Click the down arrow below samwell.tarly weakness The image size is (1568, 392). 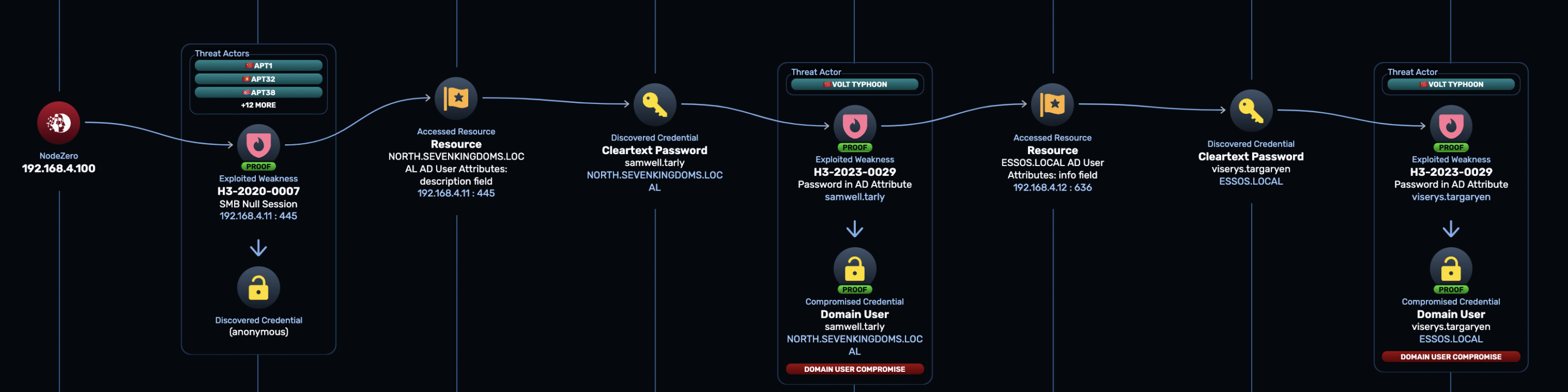(854, 229)
